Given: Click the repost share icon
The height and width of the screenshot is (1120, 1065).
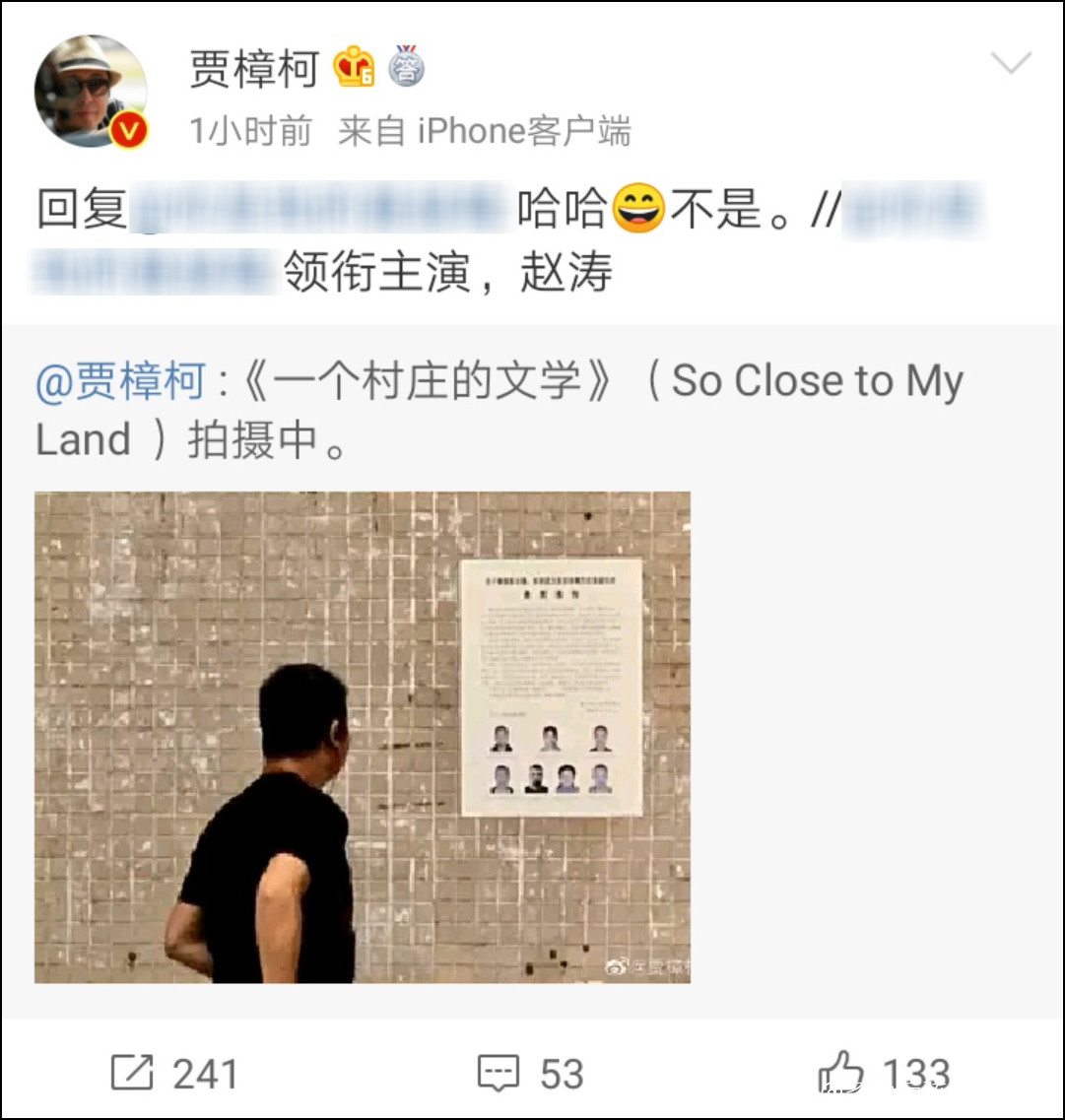Looking at the screenshot, I should 132,1072.
